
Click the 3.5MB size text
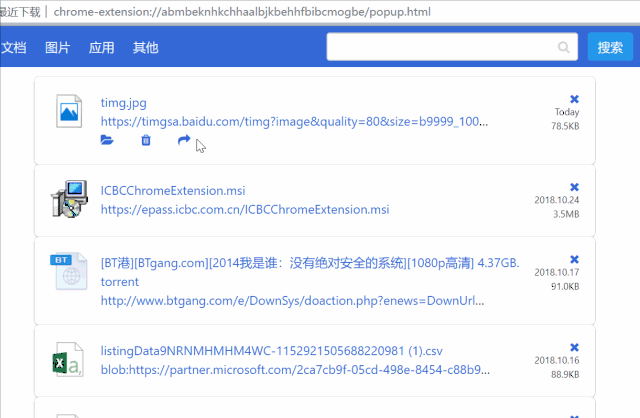click(x=566, y=214)
